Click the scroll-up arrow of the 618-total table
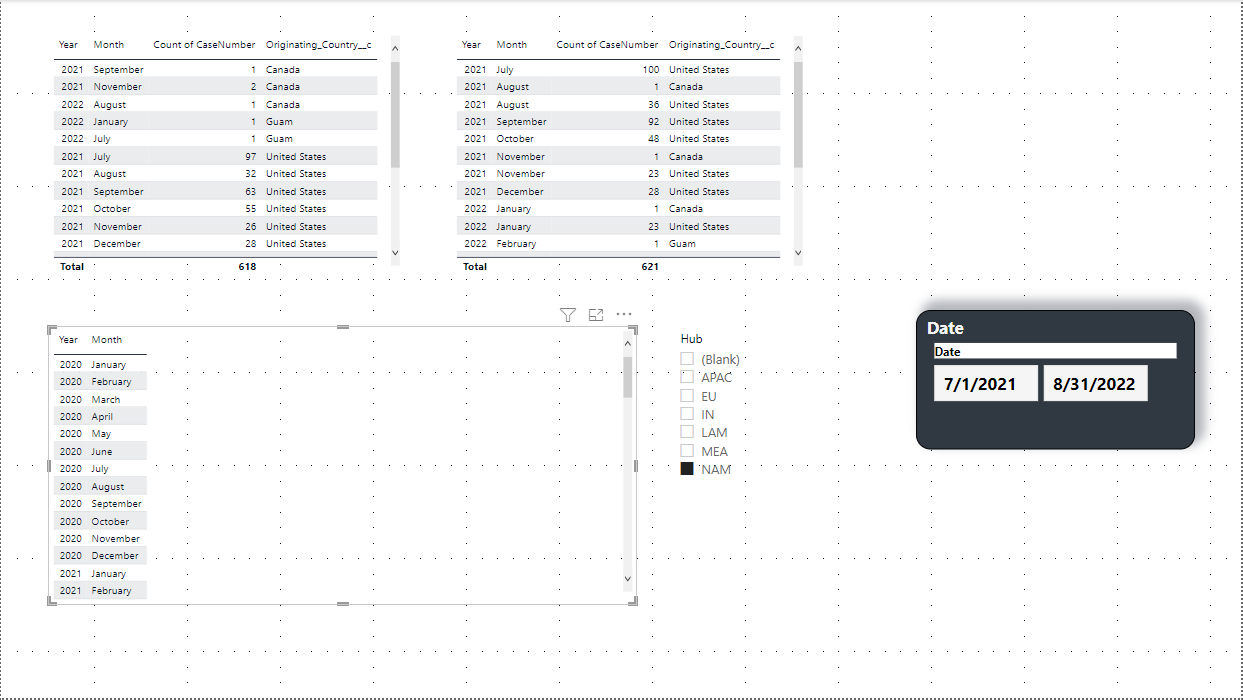The width and height of the screenshot is (1243, 700). pyautogui.click(x=395, y=46)
